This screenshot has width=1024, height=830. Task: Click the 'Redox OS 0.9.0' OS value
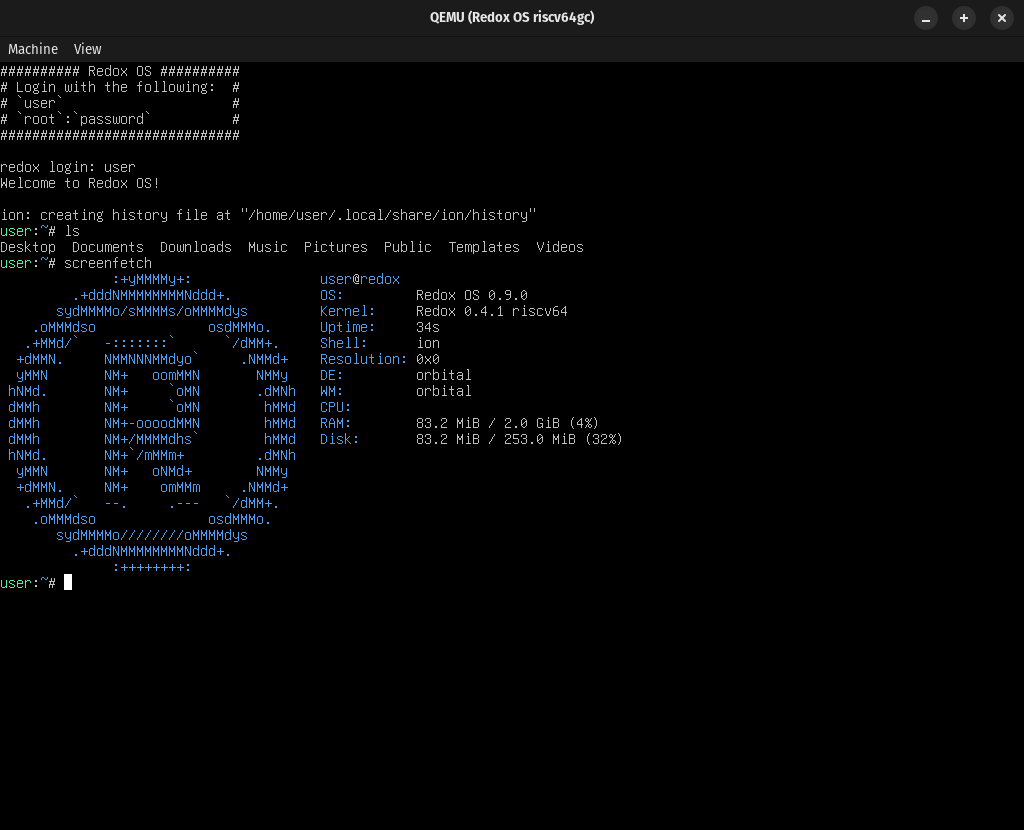pos(472,295)
